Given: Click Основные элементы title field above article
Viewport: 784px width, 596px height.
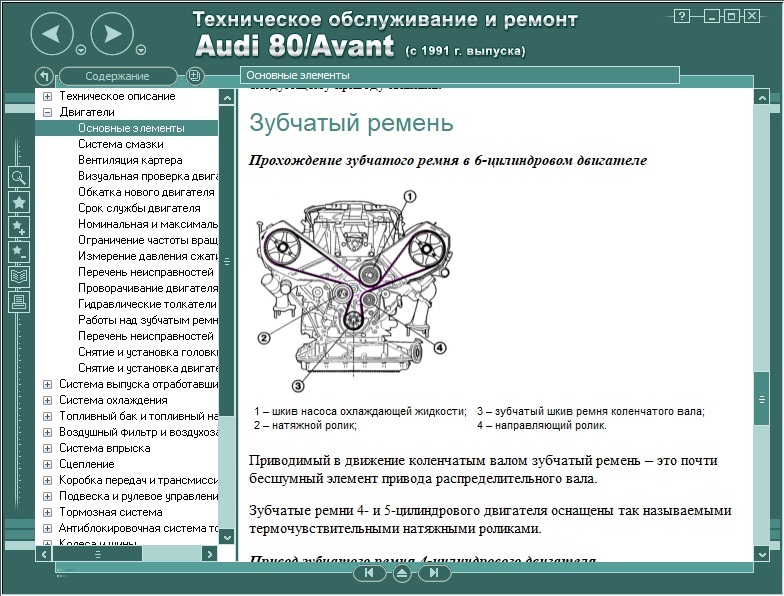Looking at the screenshot, I should click(460, 76).
